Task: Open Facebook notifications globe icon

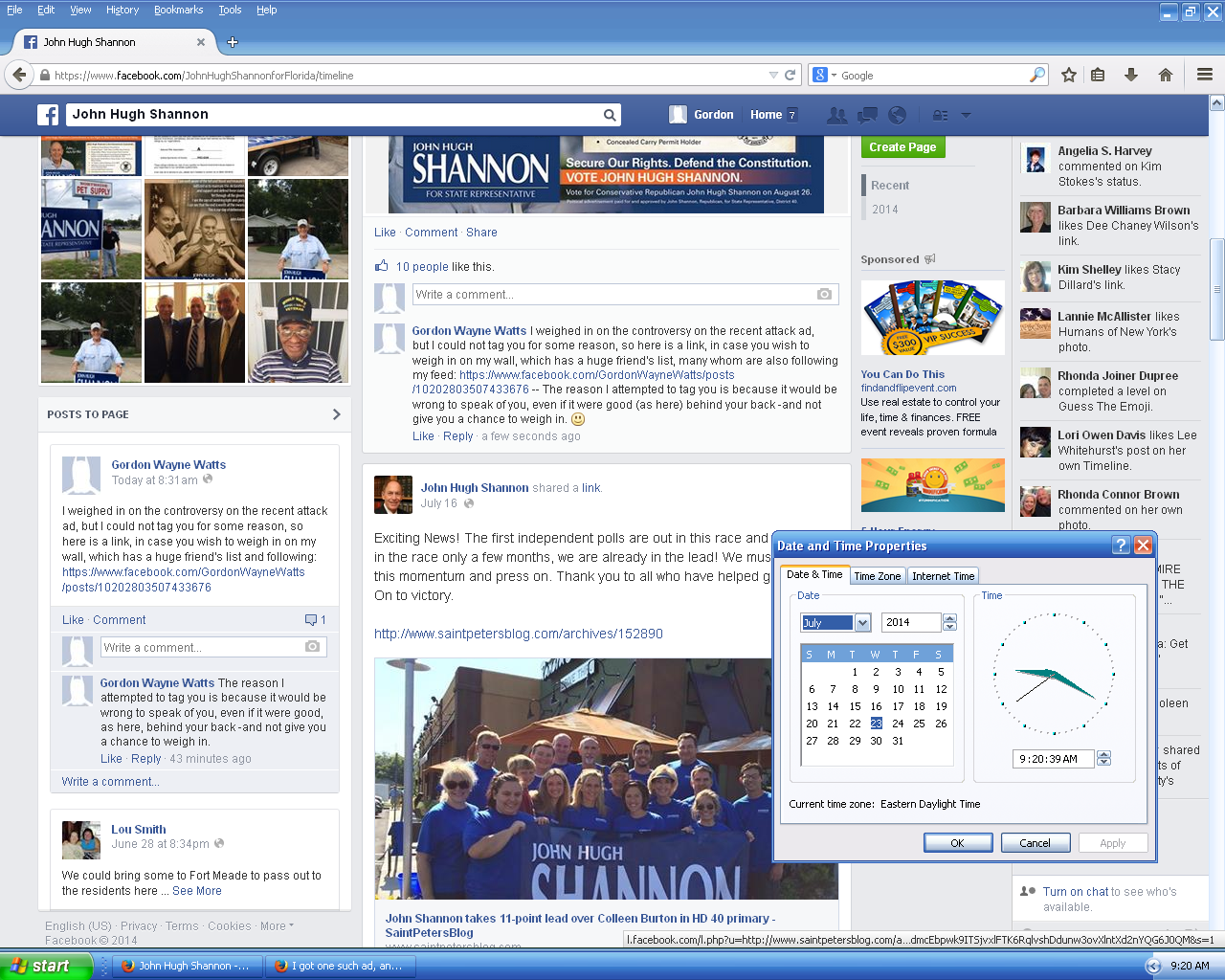Action: (x=897, y=115)
